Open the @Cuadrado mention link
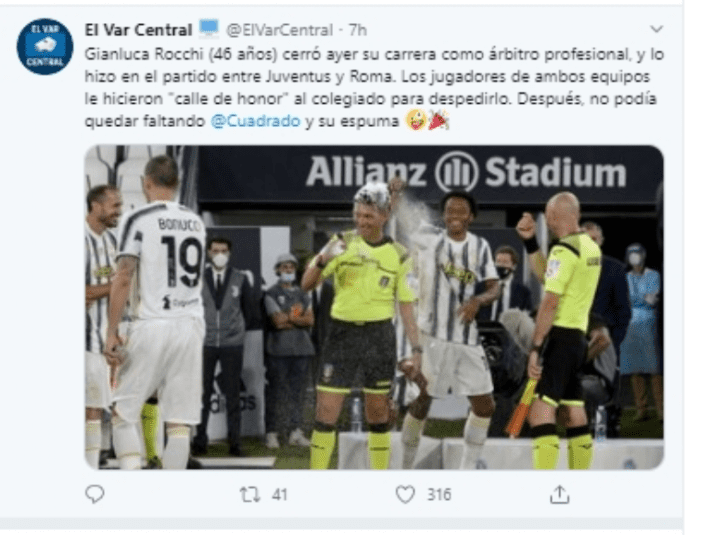Screen dimensions: 712x535 tap(256, 121)
